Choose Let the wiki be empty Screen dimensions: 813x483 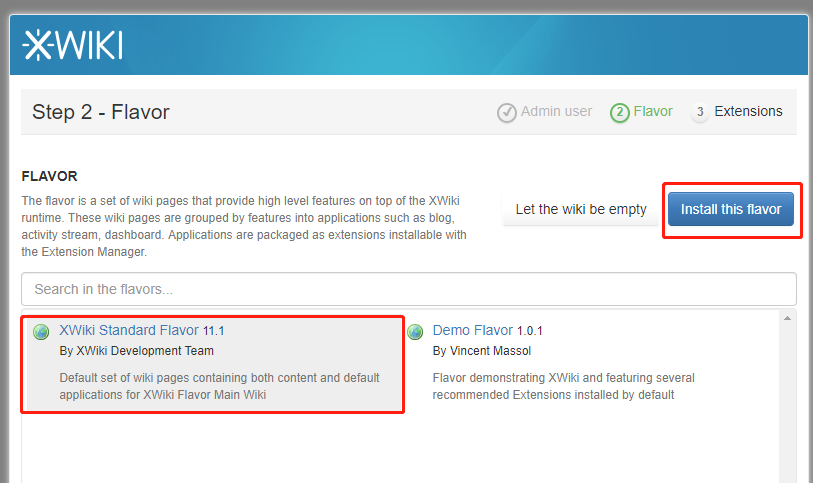(x=581, y=209)
